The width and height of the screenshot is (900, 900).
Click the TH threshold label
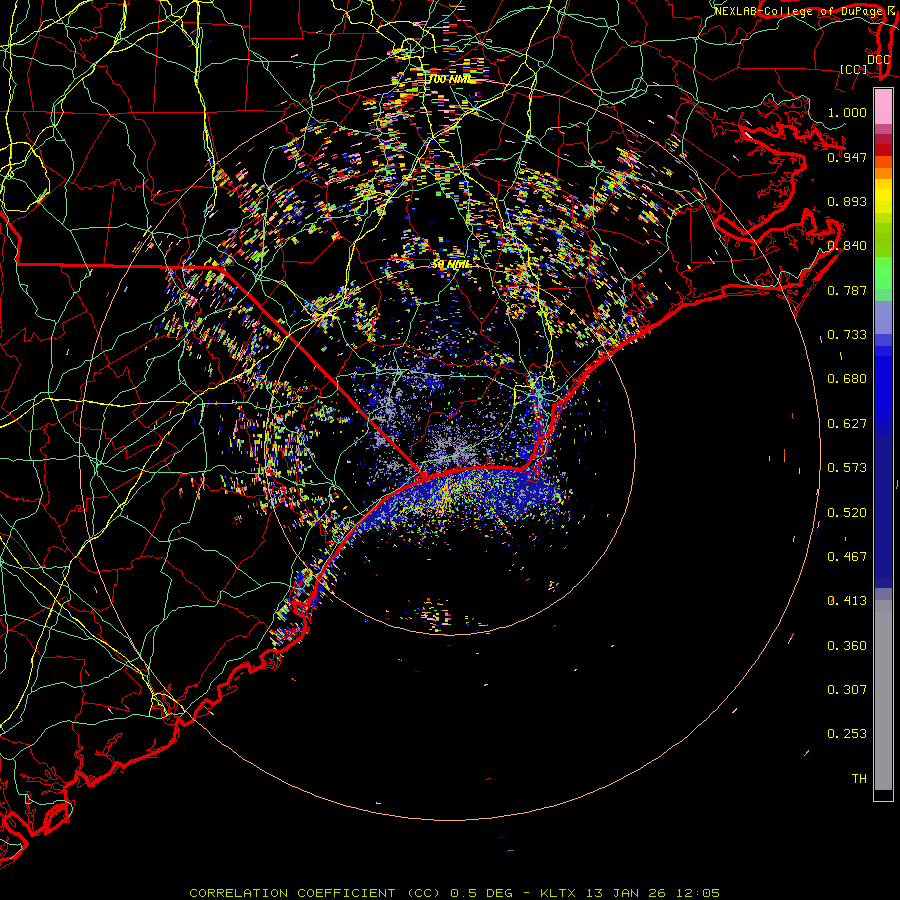click(x=859, y=779)
